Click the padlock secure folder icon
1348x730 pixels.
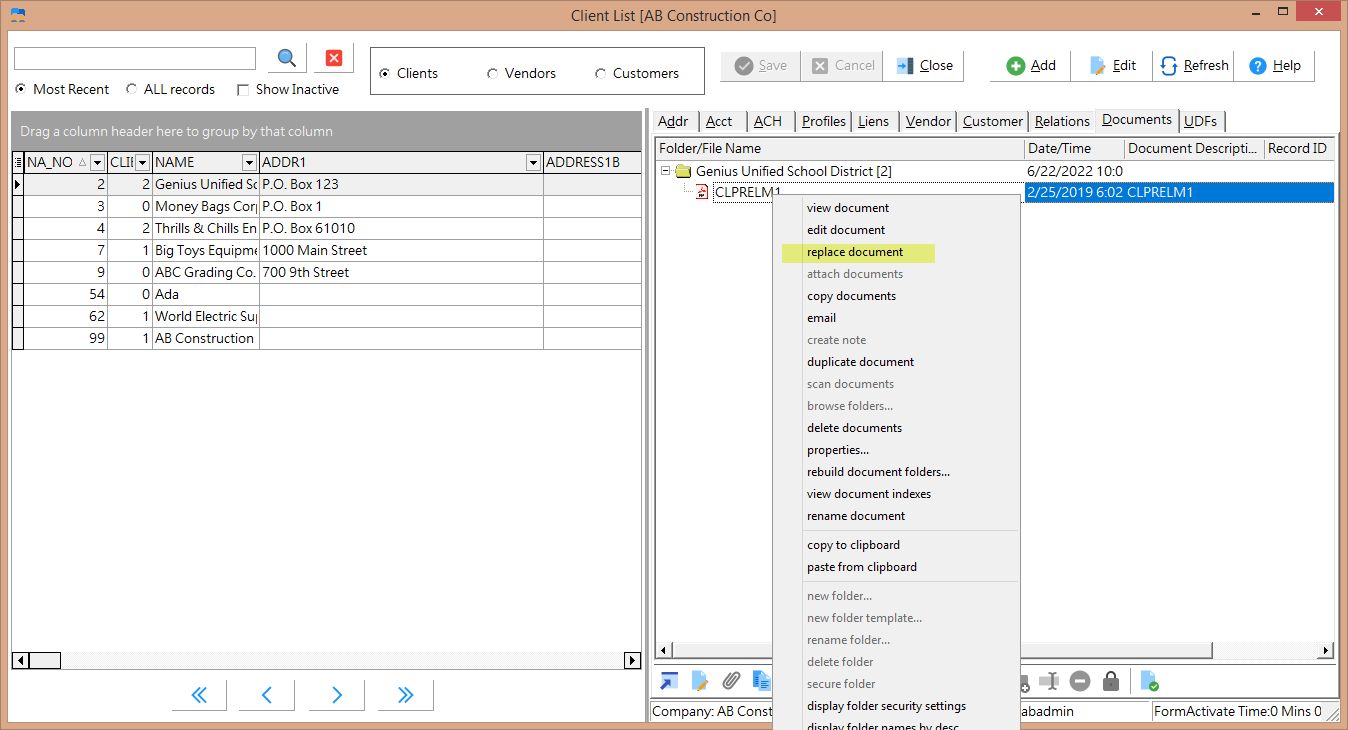pyautogui.click(x=1111, y=682)
